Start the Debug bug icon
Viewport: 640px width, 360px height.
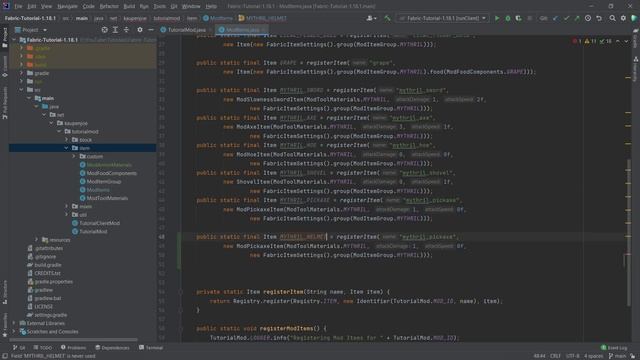click(508, 18)
